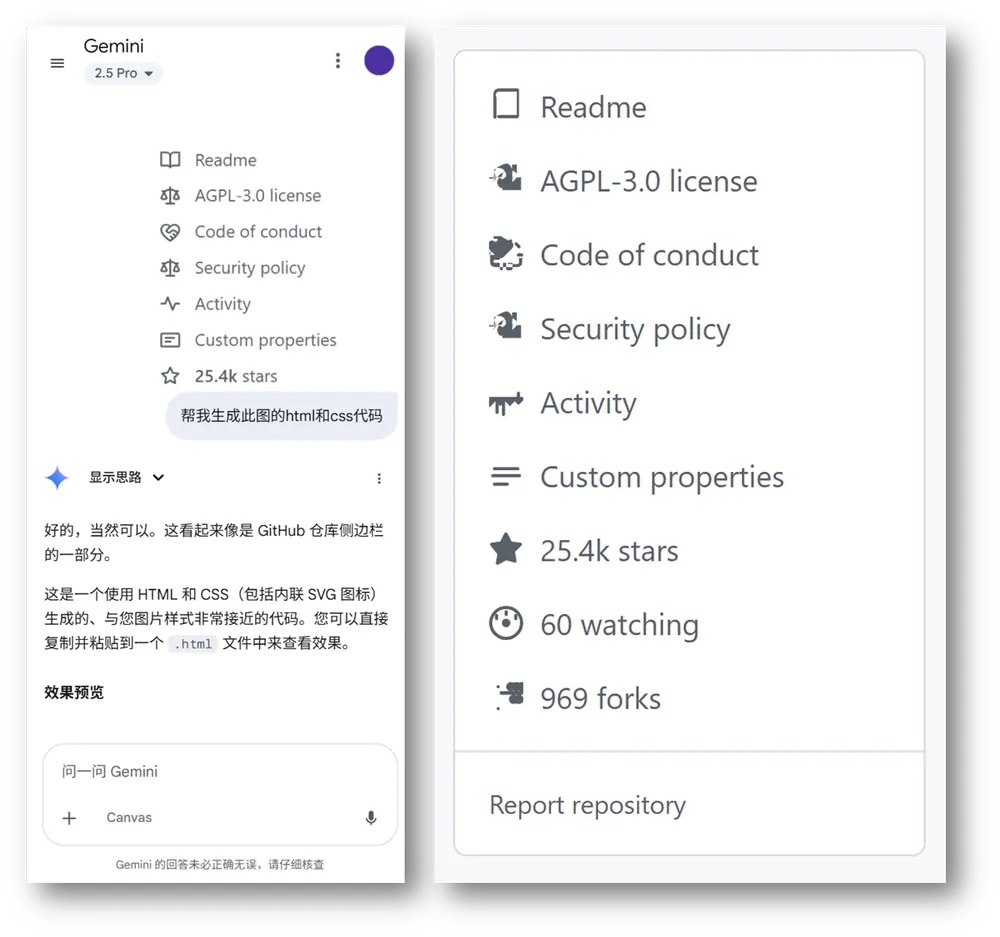Image resolution: width=1000 pixels, height=937 pixels.
Task: Open Security policy link in right panel
Action: click(x=635, y=330)
